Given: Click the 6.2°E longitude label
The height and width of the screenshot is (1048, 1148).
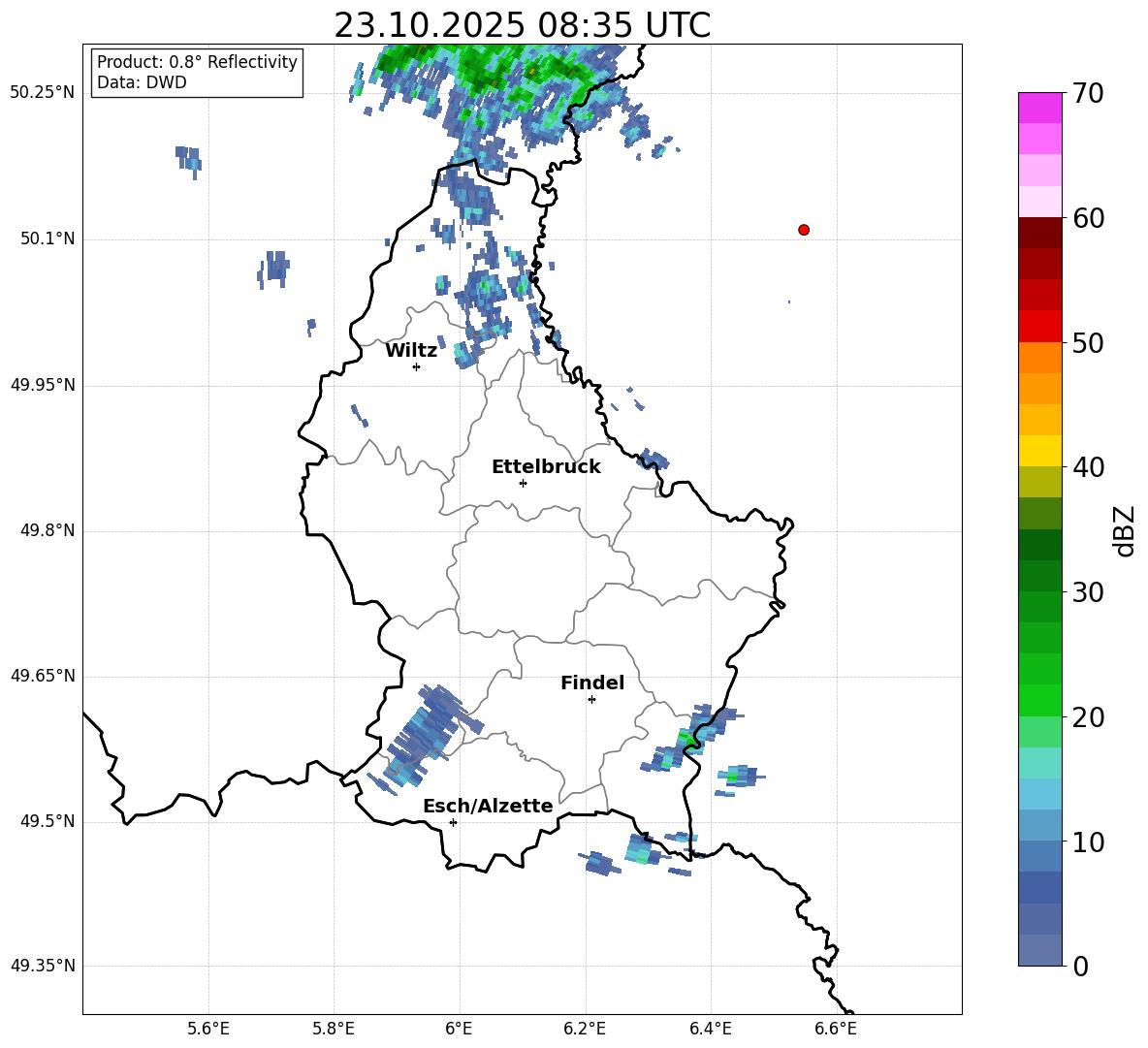Looking at the screenshot, I should 585,1029.
